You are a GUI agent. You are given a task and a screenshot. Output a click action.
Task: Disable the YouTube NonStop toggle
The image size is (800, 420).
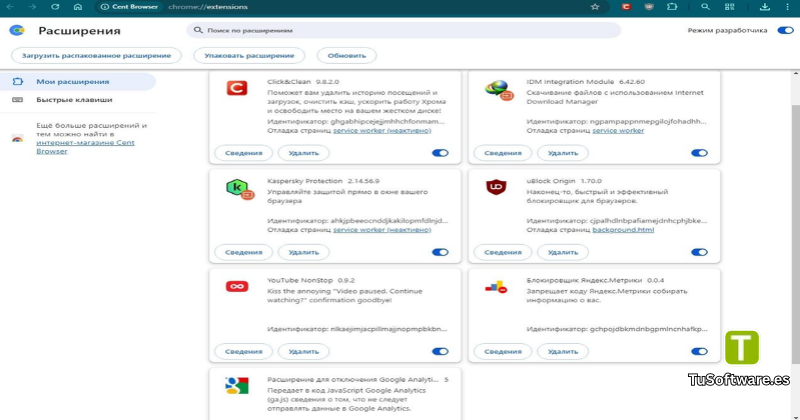click(440, 352)
